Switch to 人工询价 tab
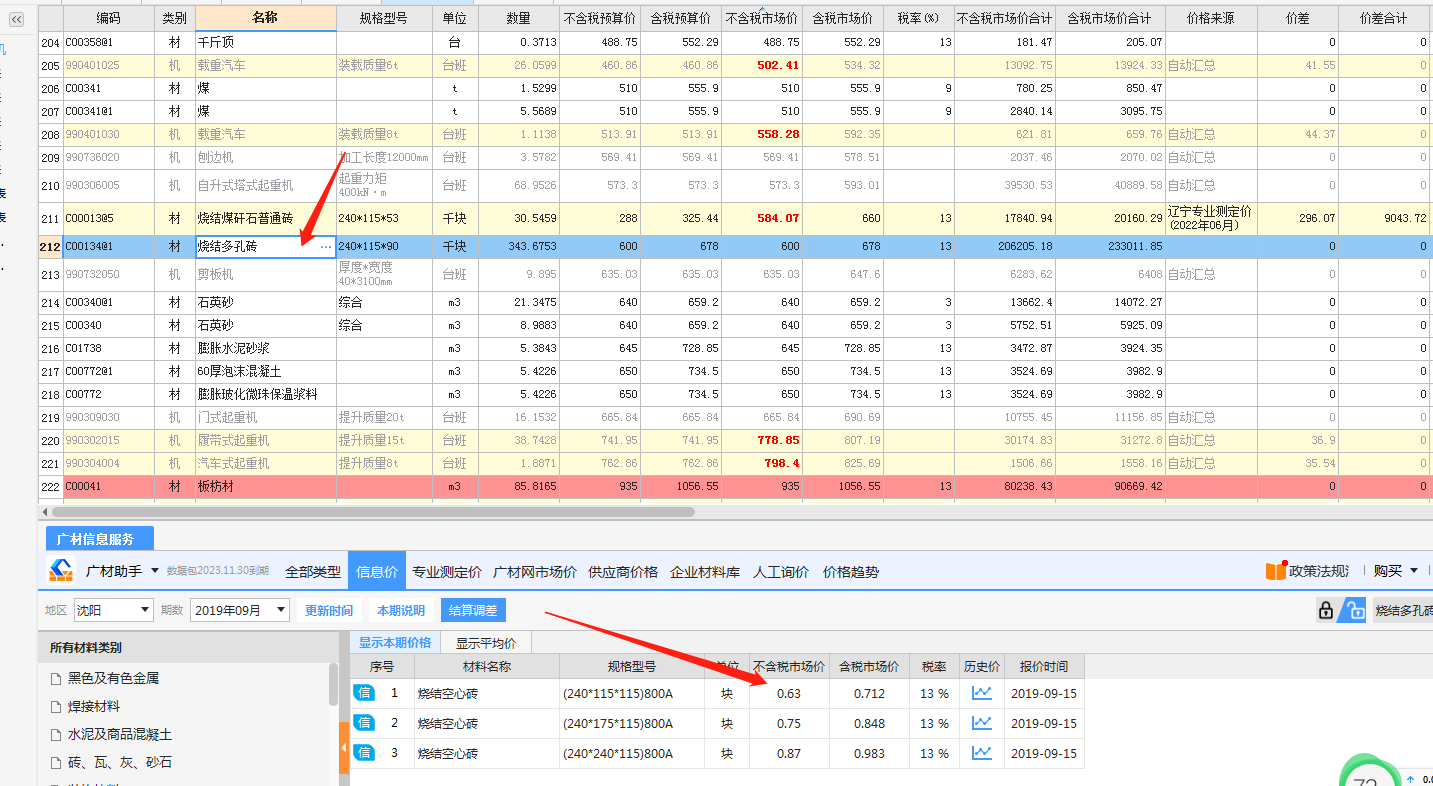 pyautogui.click(x=781, y=572)
